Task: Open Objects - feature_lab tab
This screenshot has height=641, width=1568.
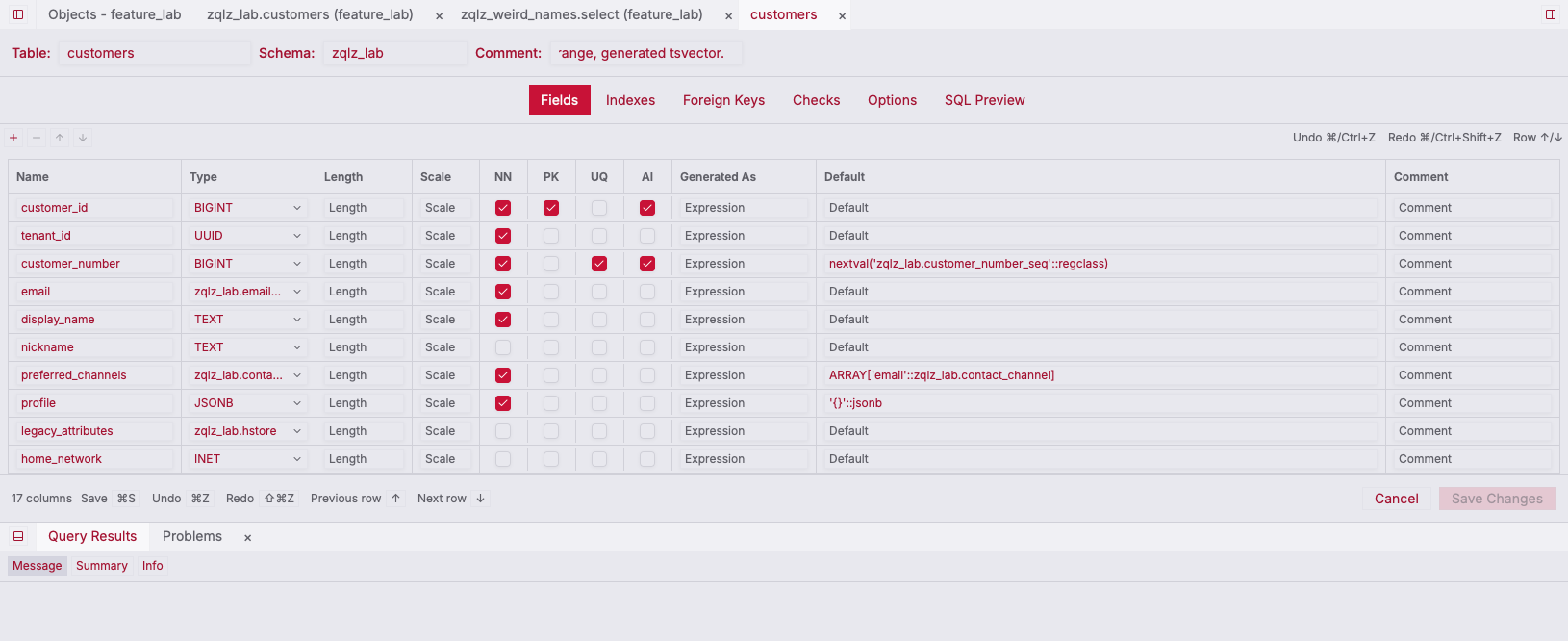Action: (x=114, y=14)
